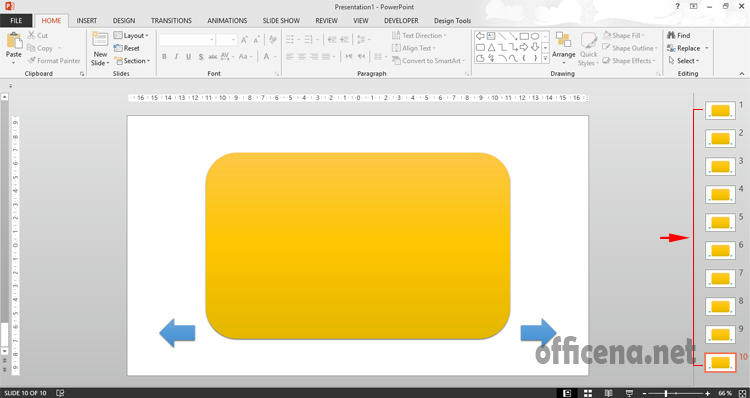Screen dimensions: 750x398
Task: Click the Reset slide button
Action: 127,48
